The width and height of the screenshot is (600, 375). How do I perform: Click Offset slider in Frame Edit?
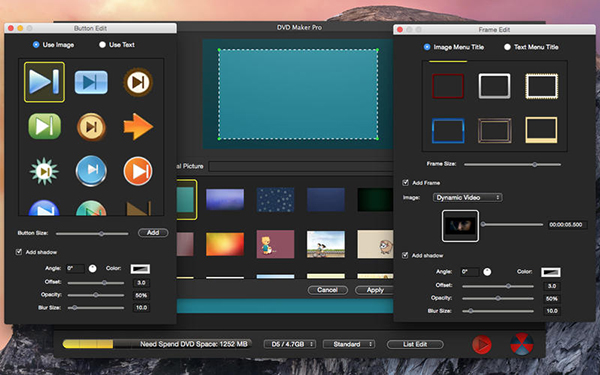click(498, 286)
